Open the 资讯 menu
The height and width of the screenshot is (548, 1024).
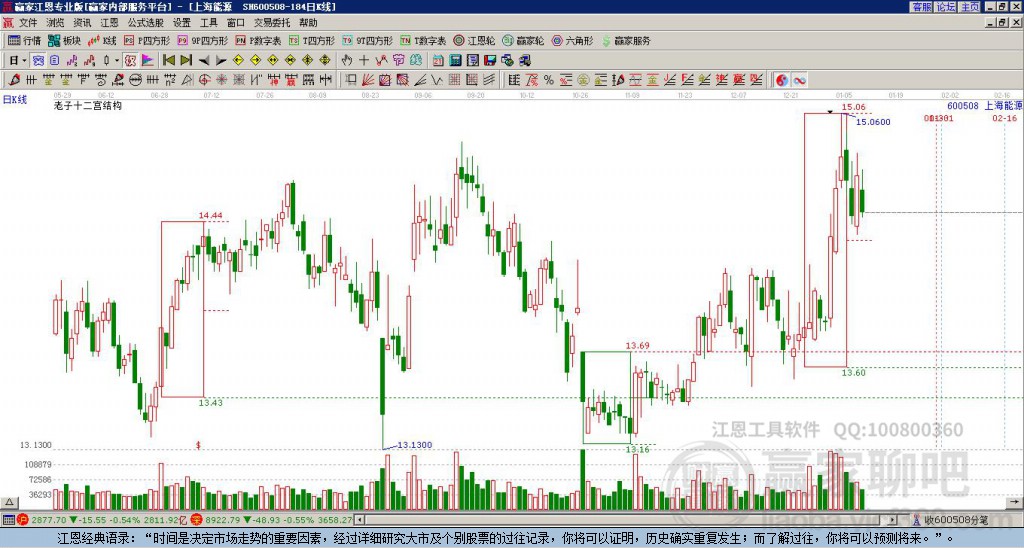82,23
